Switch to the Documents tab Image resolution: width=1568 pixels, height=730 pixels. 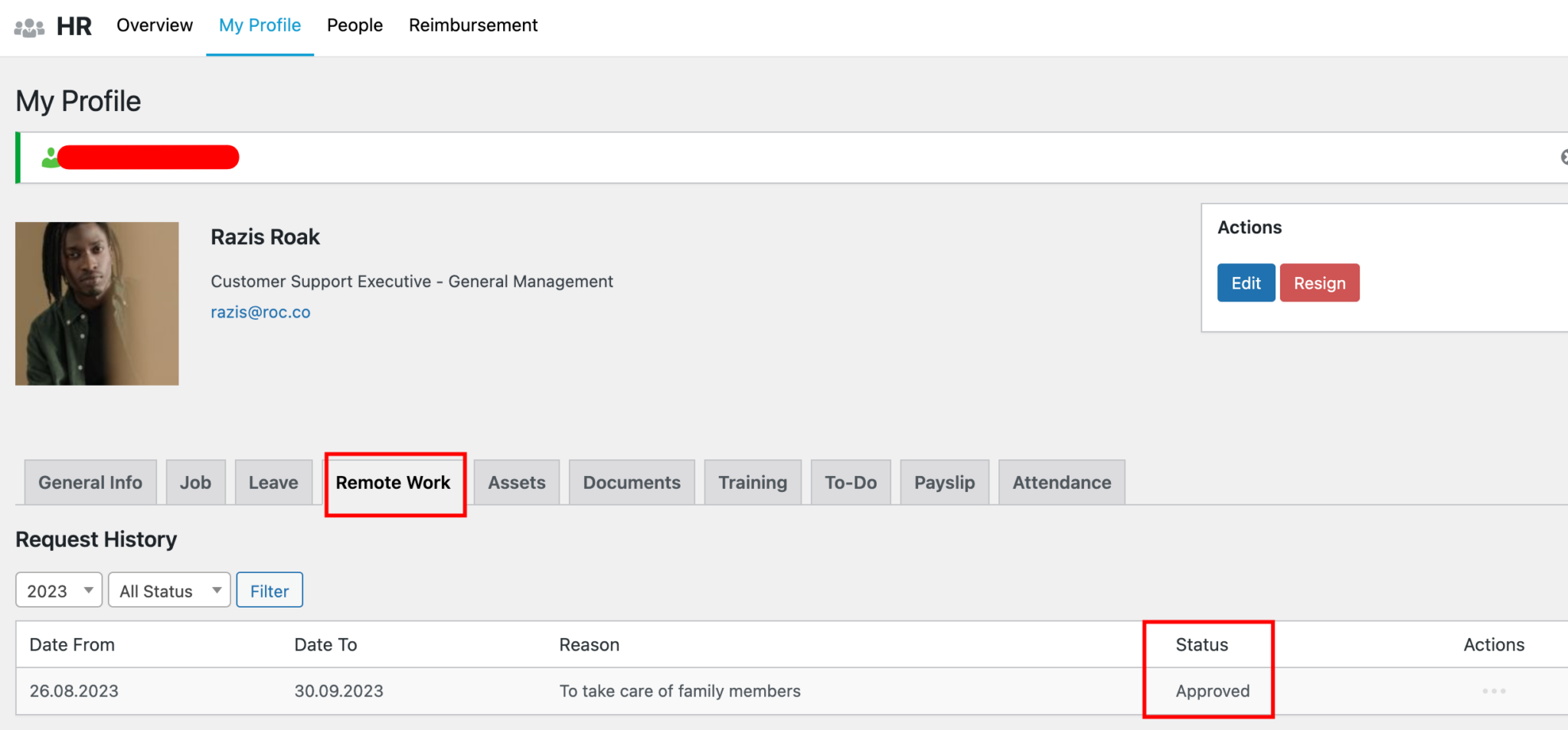coord(631,482)
